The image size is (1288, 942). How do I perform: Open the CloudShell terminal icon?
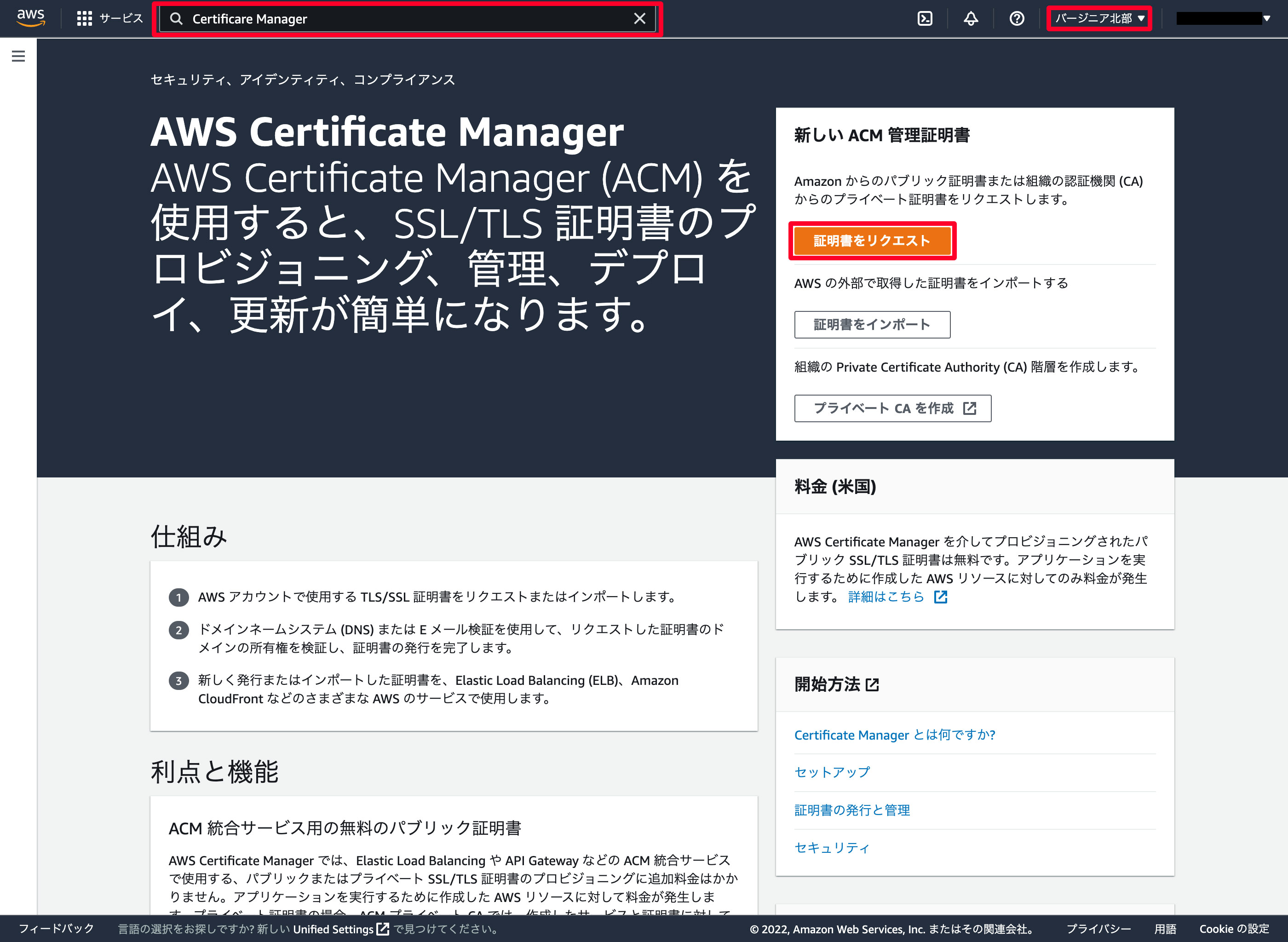925,17
